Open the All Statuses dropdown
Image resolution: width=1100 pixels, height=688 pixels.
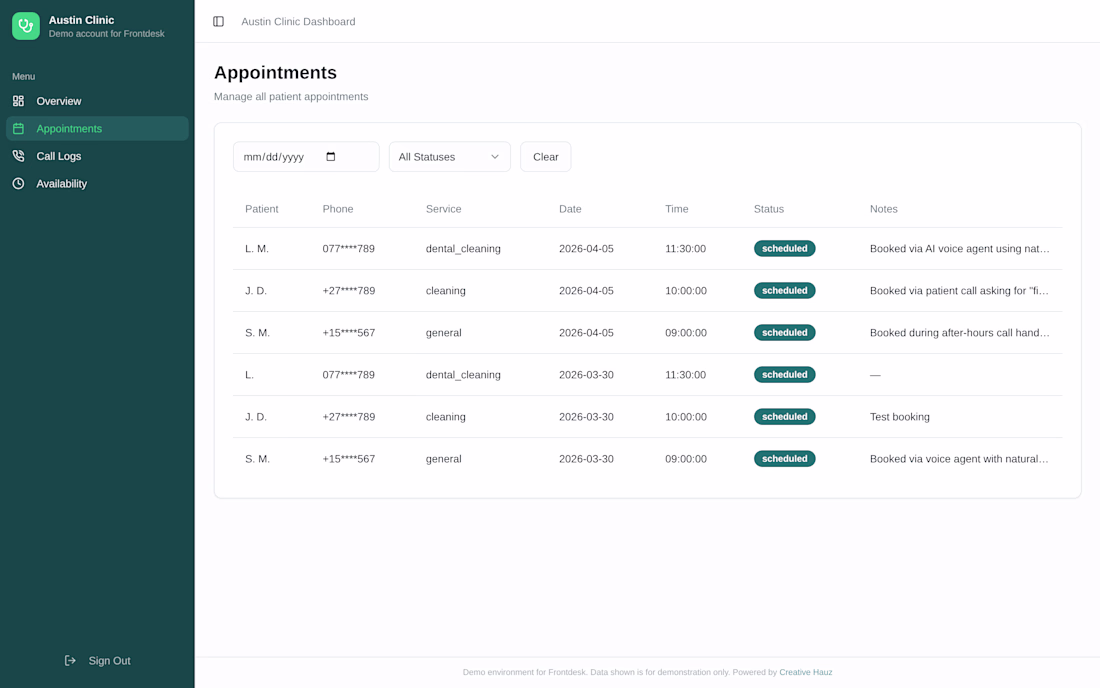pos(450,156)
